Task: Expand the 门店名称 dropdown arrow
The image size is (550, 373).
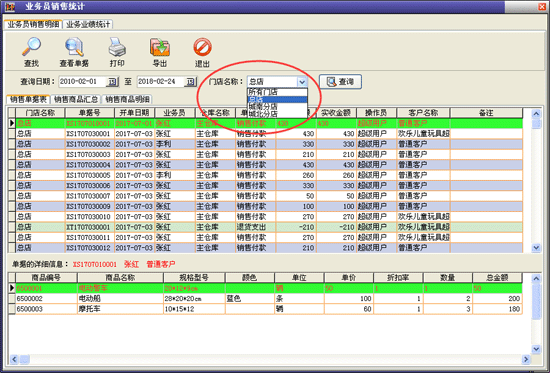Action: [302, 82]
